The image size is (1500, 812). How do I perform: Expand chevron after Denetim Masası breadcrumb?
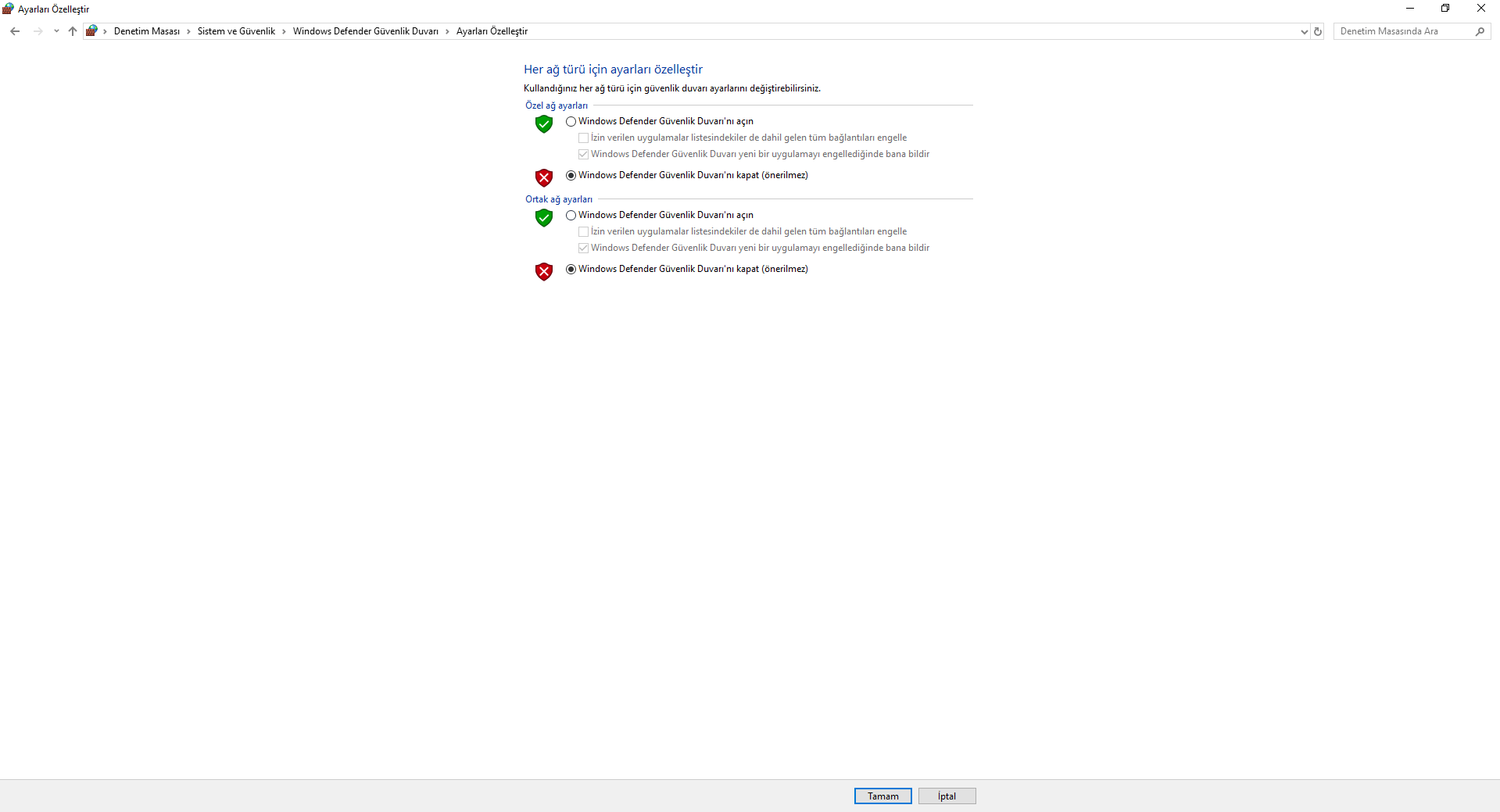188,31
